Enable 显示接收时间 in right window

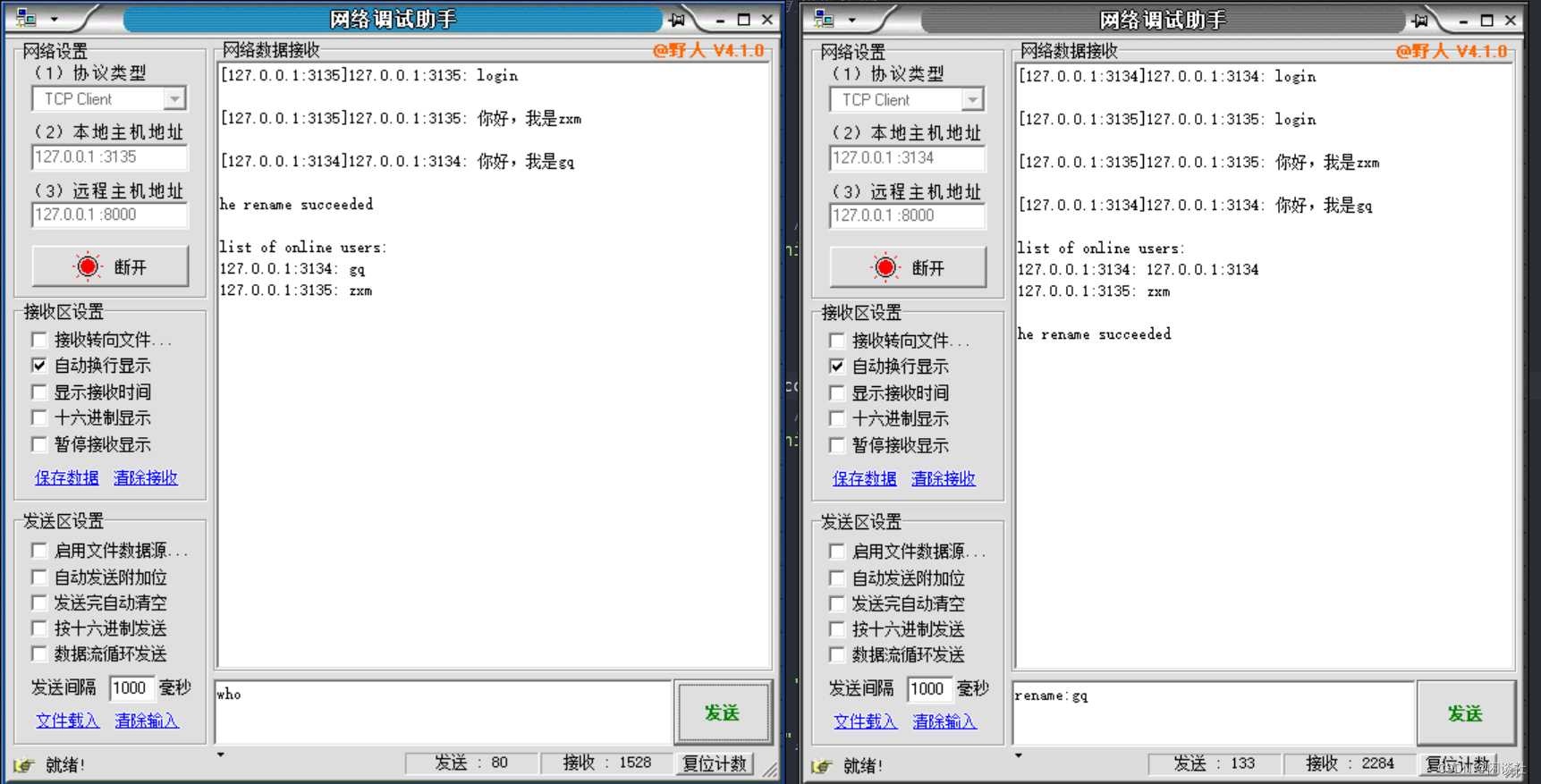point(837,392)
